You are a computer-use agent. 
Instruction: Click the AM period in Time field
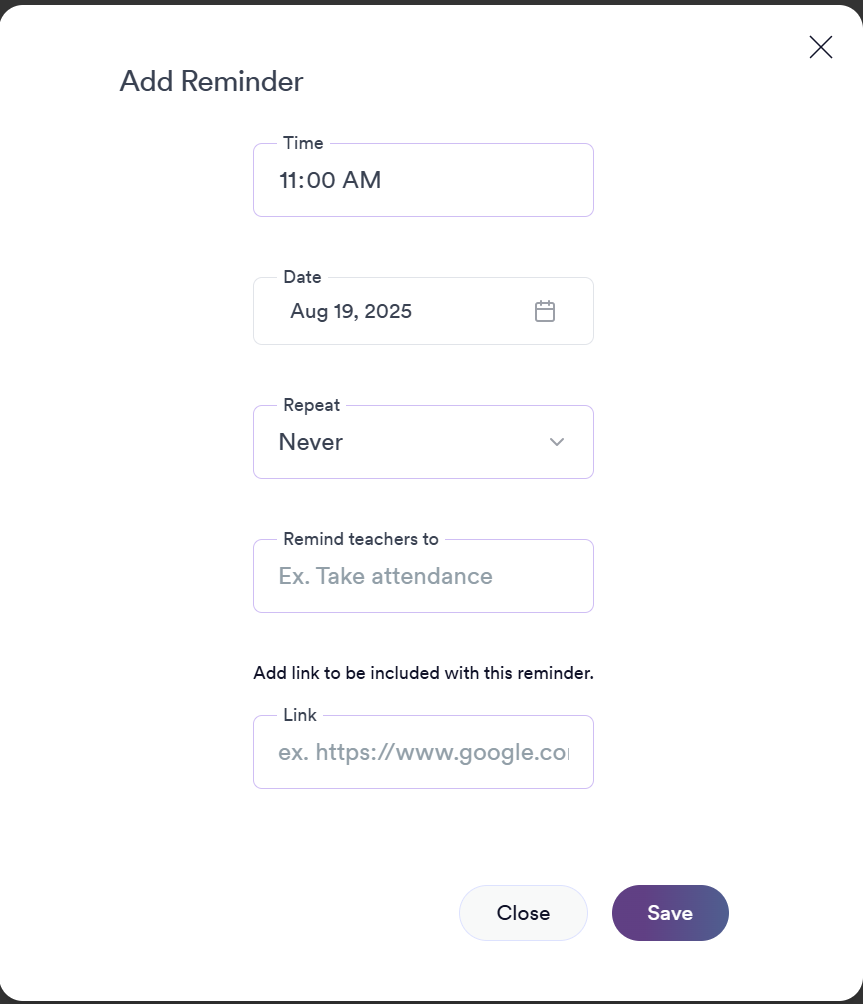(361, 181)
